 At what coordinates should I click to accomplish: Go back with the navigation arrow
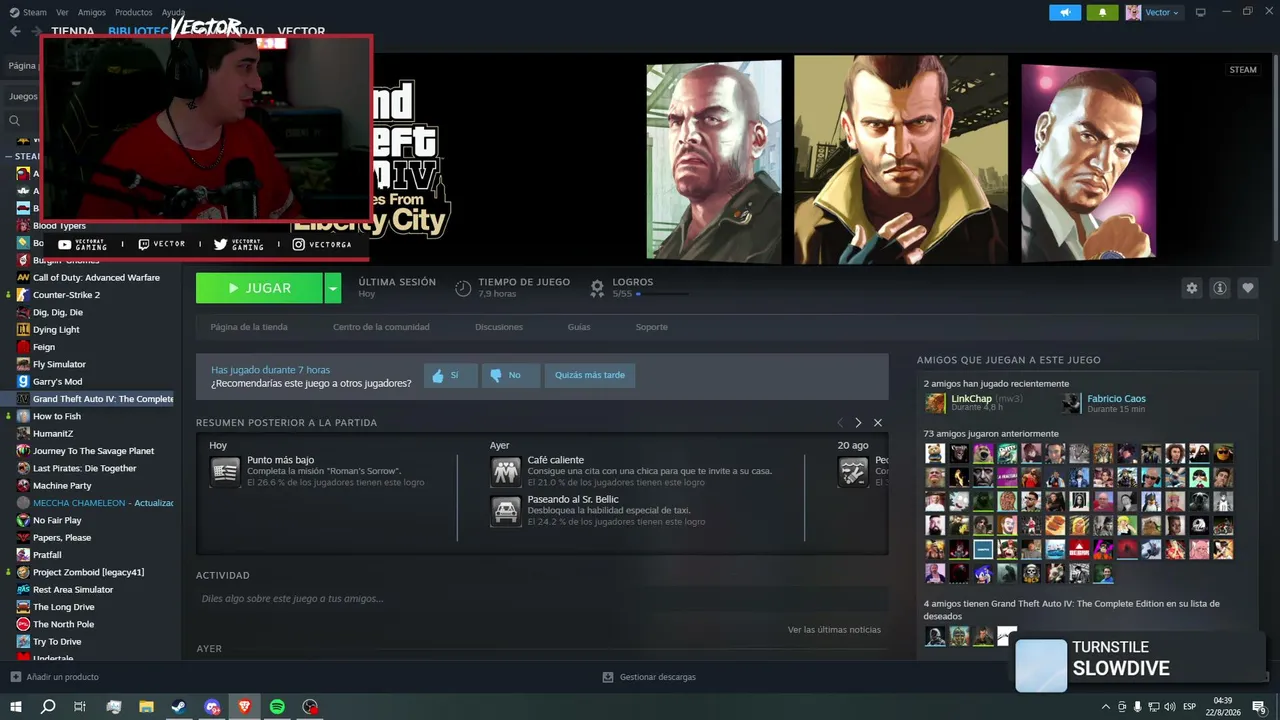click(15, 32)
